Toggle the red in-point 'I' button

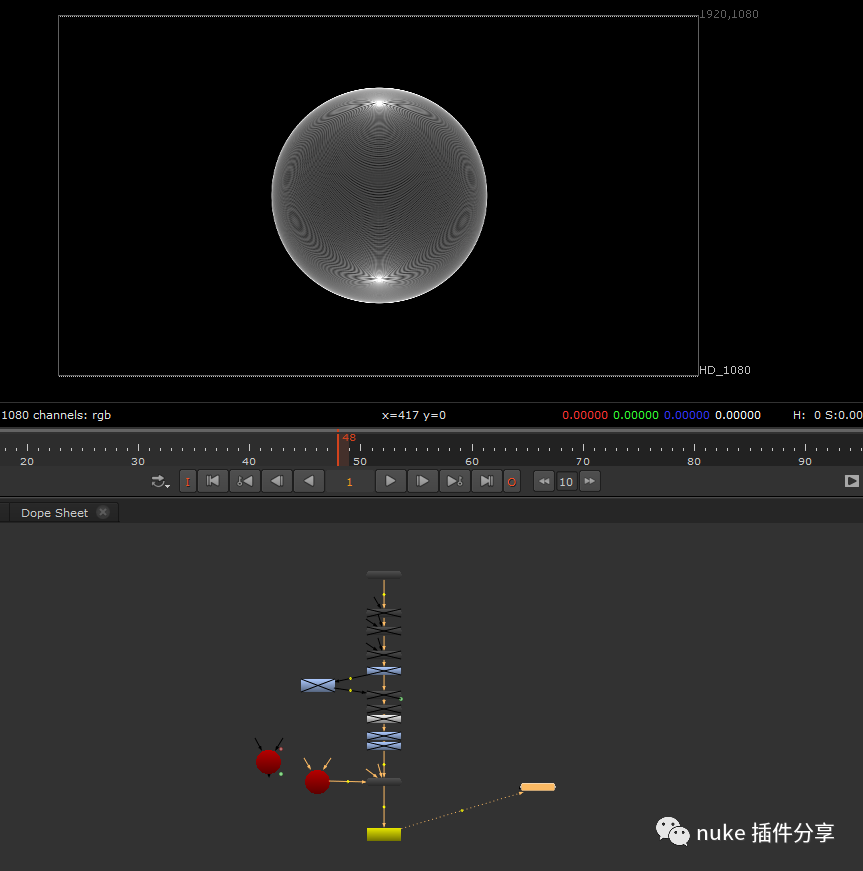187,481
